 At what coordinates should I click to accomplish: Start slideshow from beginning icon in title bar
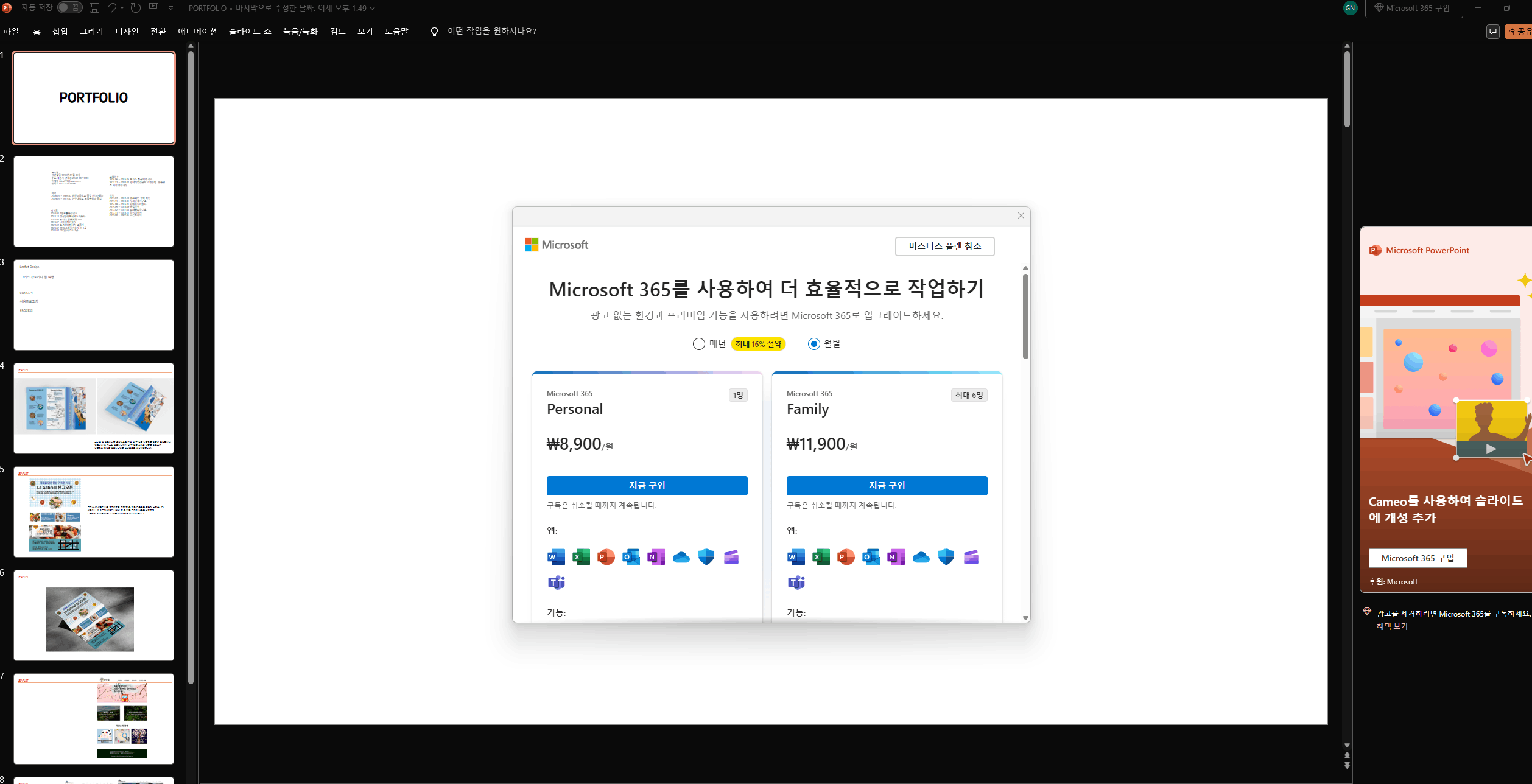point(153,8)
